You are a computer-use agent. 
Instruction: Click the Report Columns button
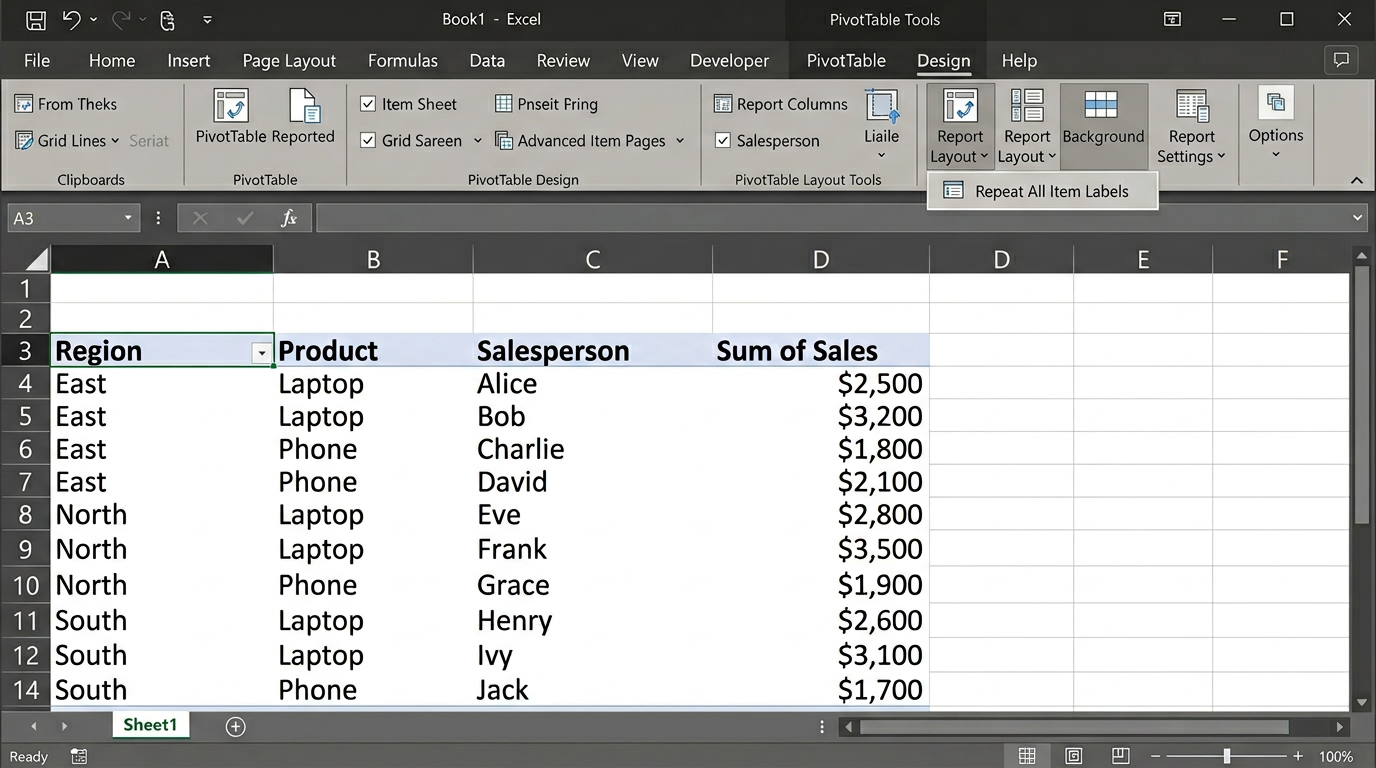780,104
